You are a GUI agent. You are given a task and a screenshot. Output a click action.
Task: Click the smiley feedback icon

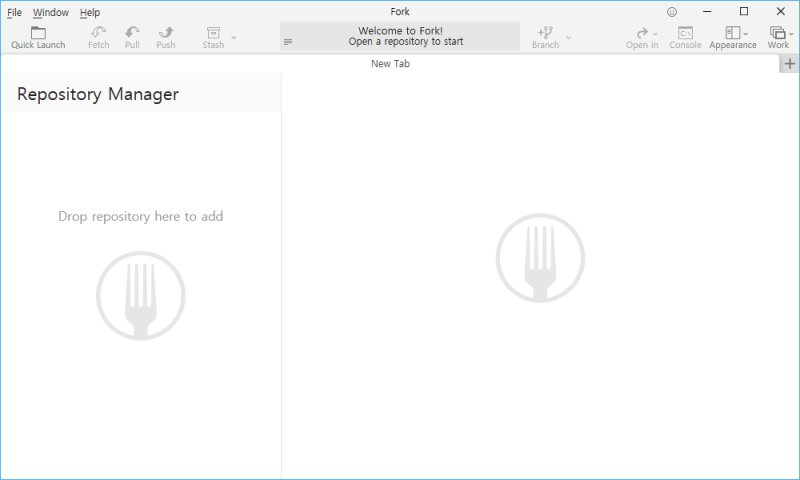point(672,12)
